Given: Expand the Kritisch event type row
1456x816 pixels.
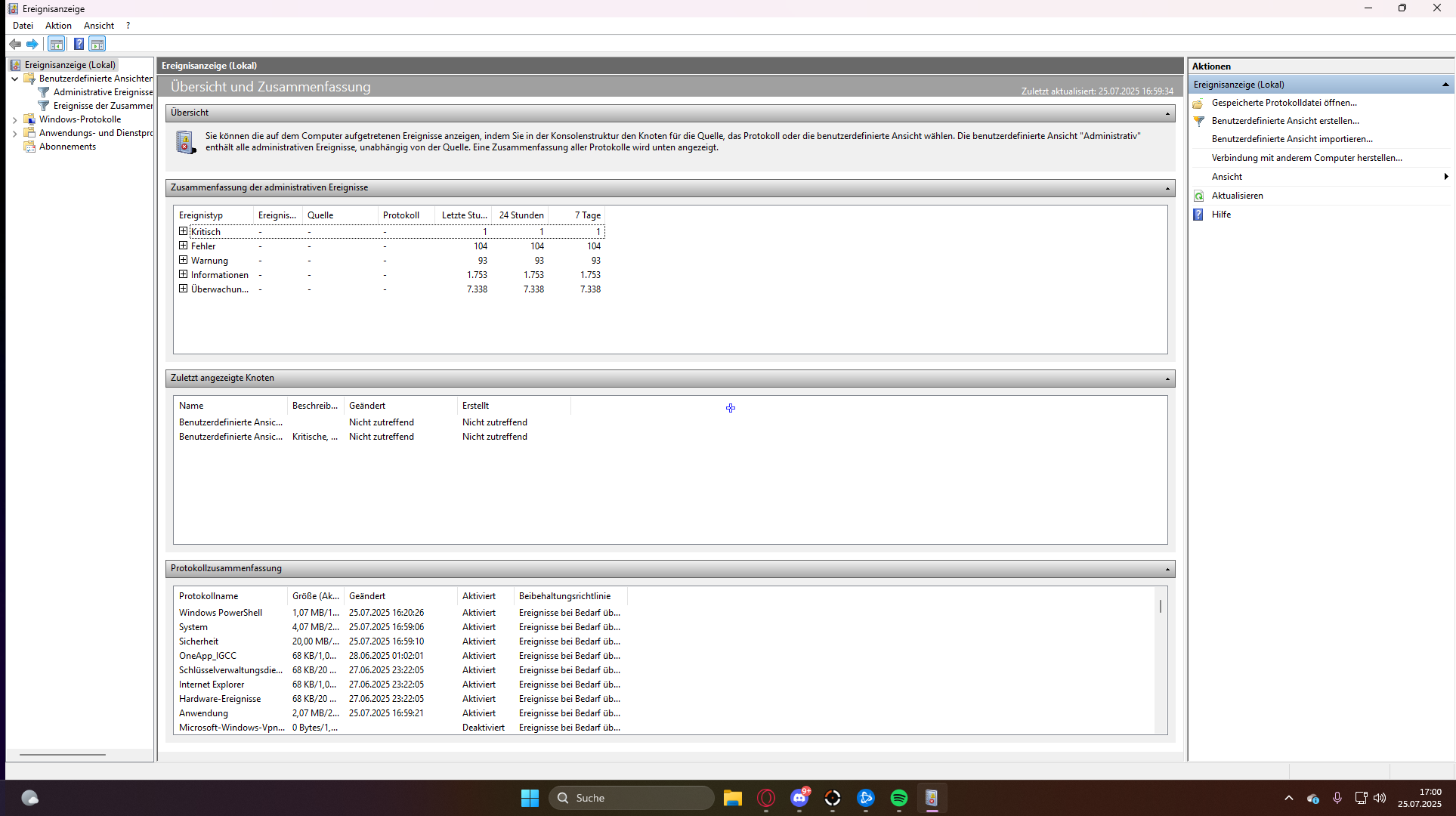Looking at the screenshot, I should click(183, 231).
